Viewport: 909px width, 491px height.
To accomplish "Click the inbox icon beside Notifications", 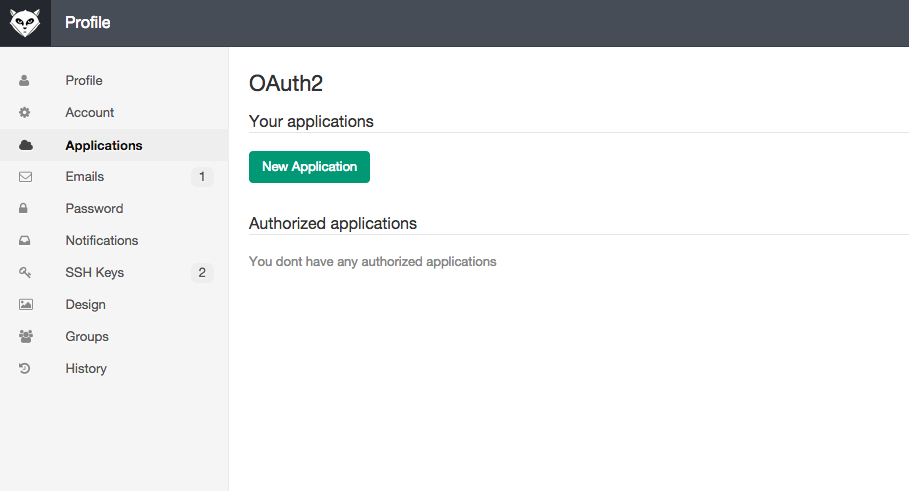I will [x=25, y=241].
